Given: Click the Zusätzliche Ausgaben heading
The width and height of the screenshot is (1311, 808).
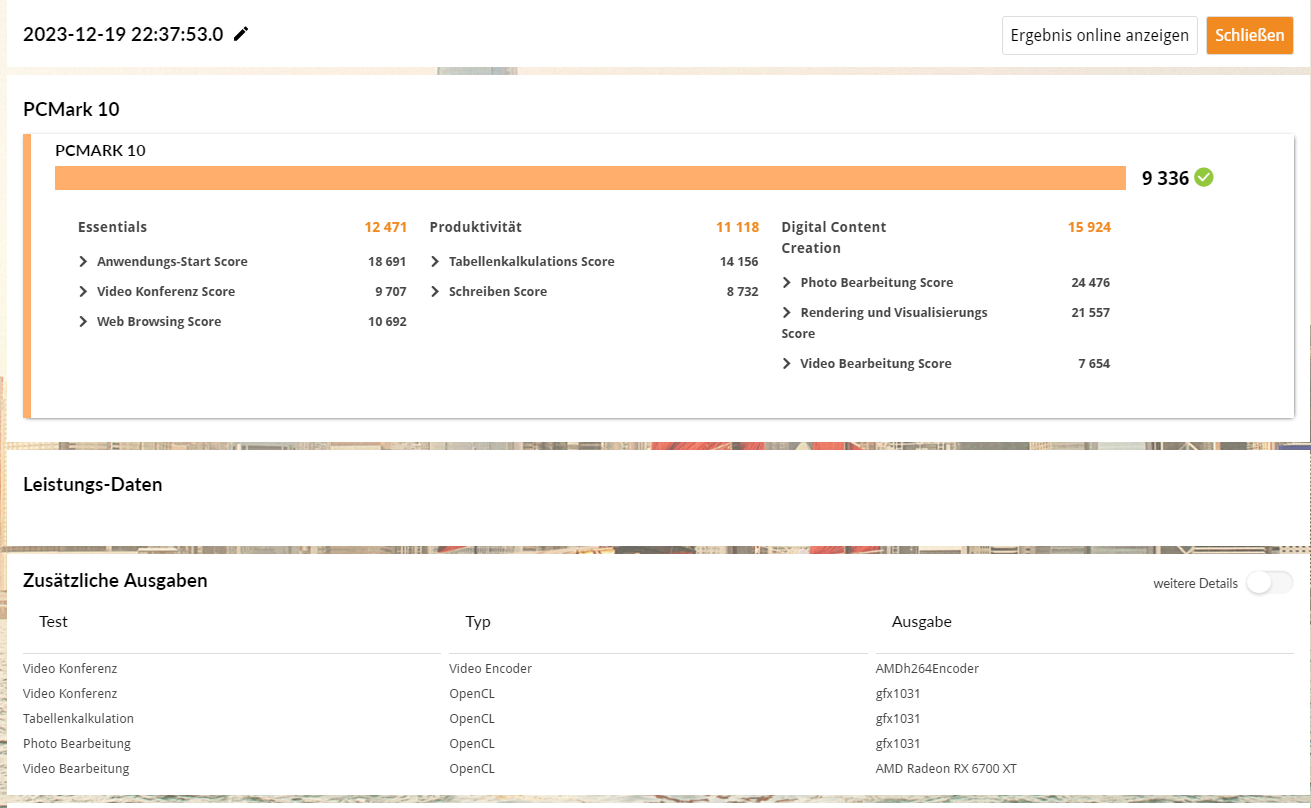Looking at the screenshot, I should point(115,580).
